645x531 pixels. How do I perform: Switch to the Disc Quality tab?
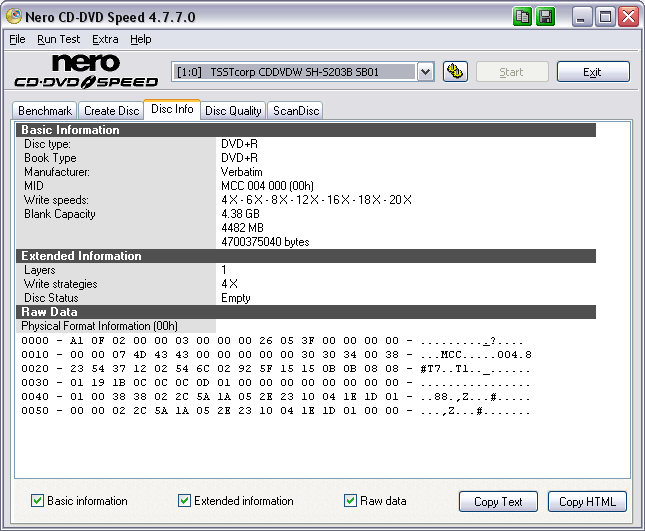click(233, 111)
